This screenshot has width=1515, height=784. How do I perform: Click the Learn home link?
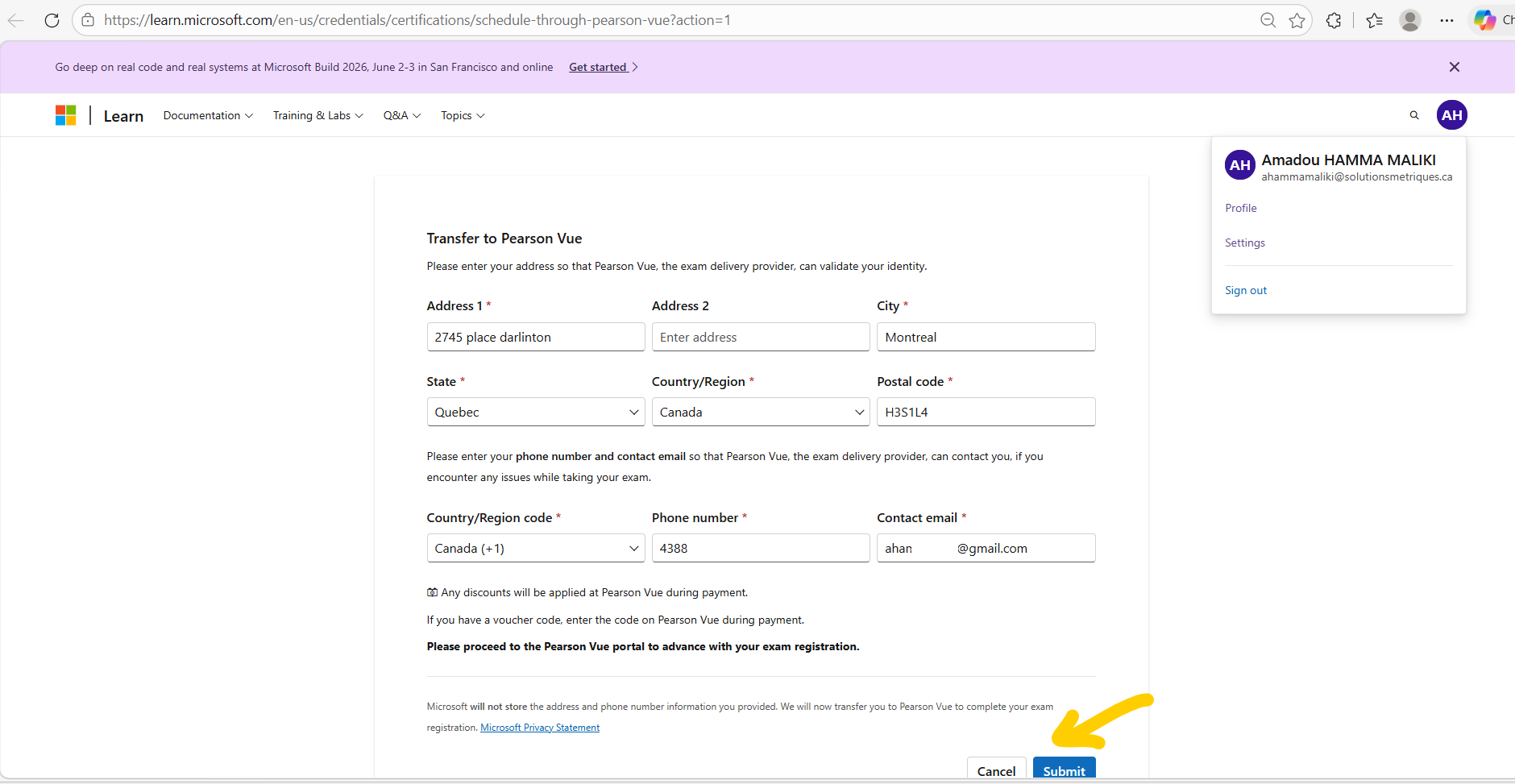[123, 116]
